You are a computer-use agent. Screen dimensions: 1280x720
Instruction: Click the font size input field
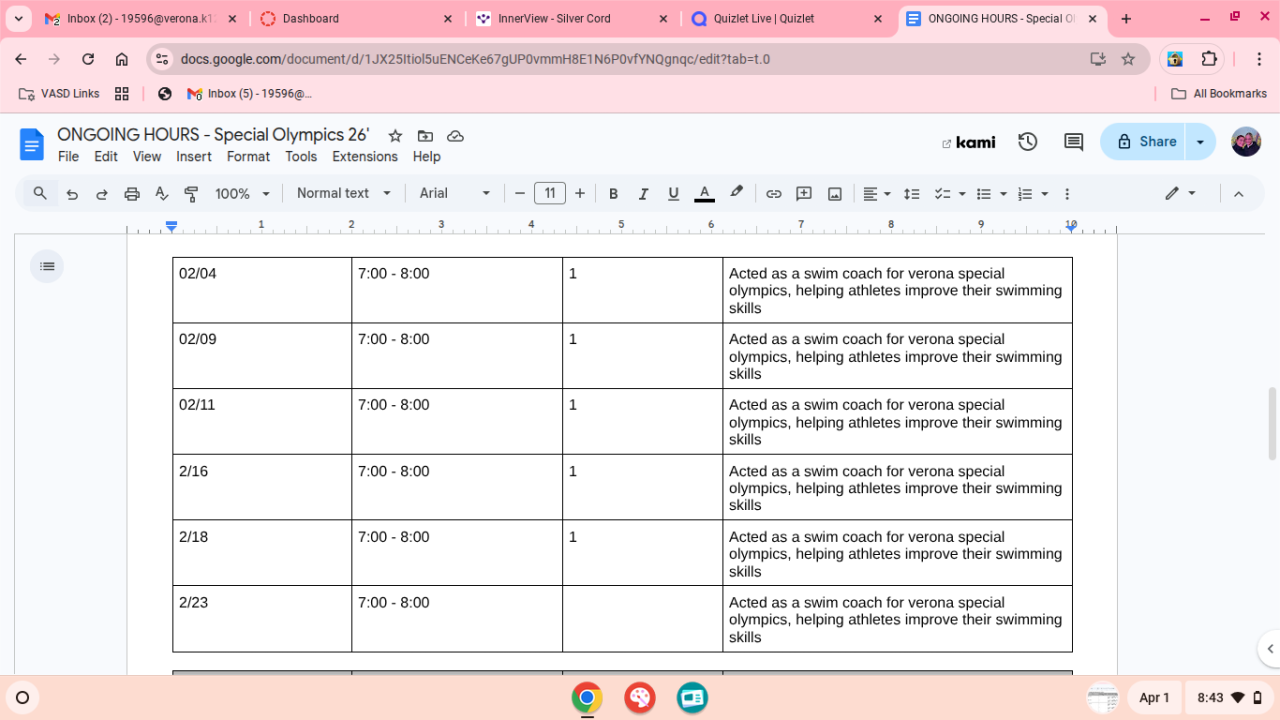[x=549, y=194]
